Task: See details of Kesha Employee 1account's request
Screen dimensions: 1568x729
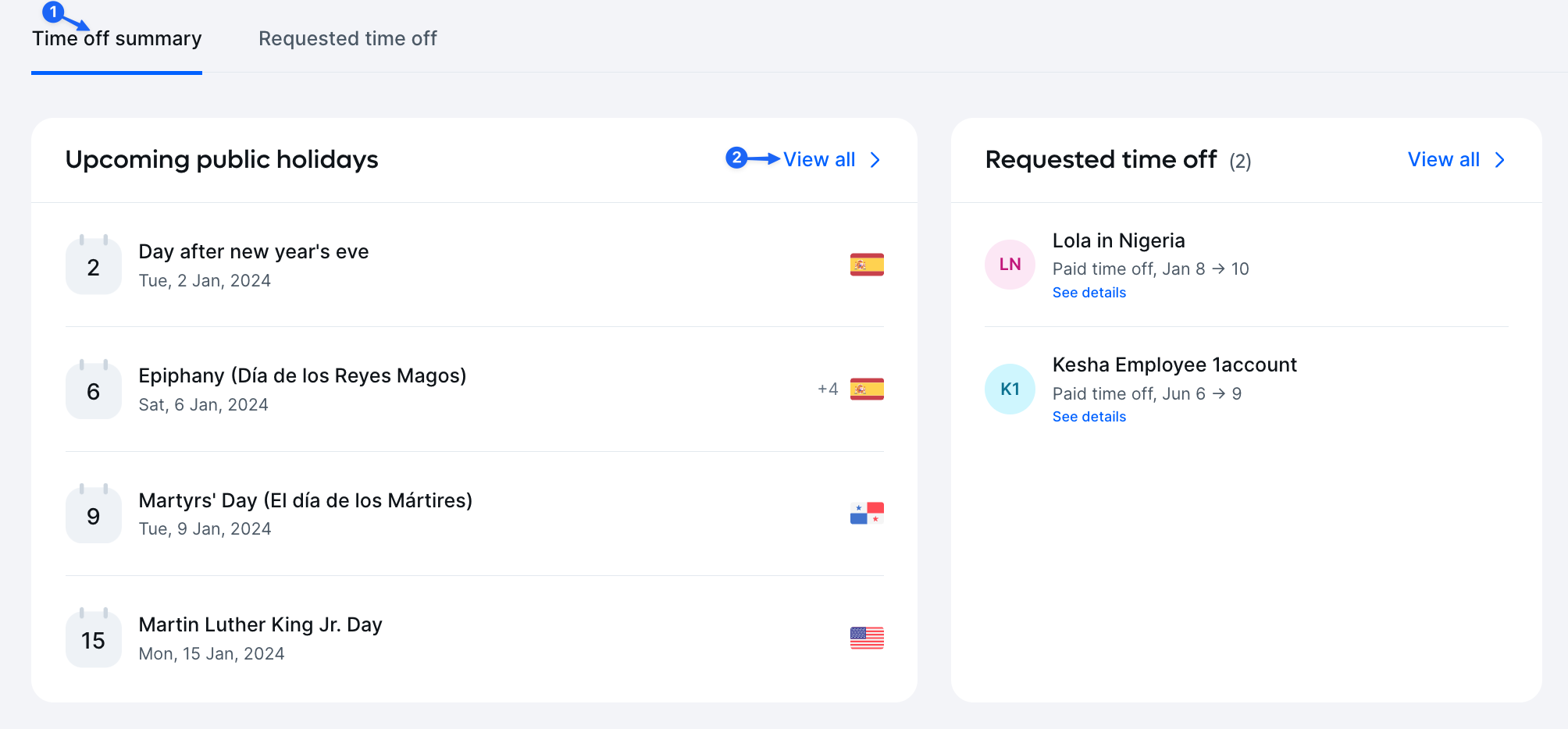Action: [1089, 417]
